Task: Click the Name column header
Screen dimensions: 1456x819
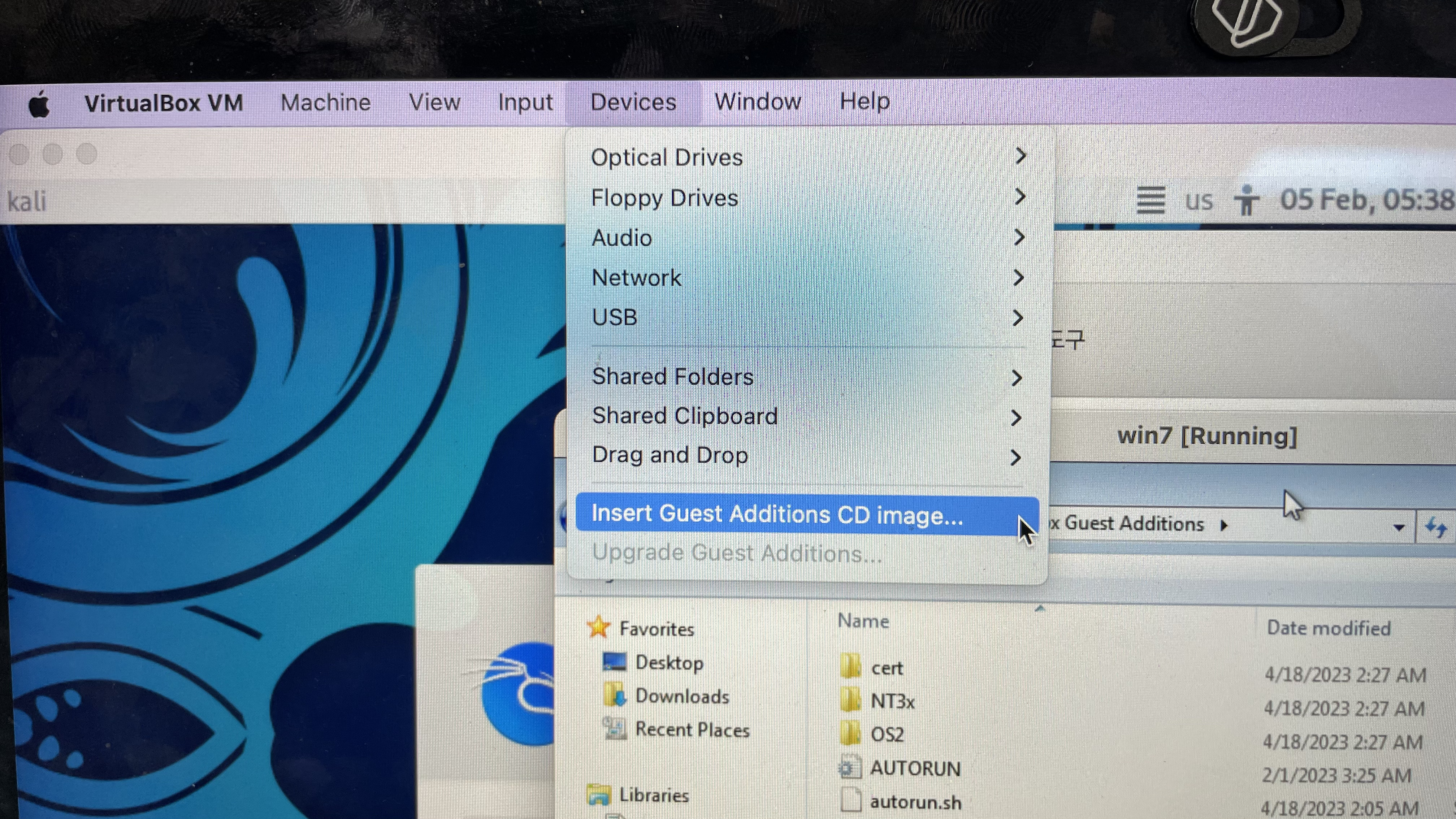Action: (863, 621)
